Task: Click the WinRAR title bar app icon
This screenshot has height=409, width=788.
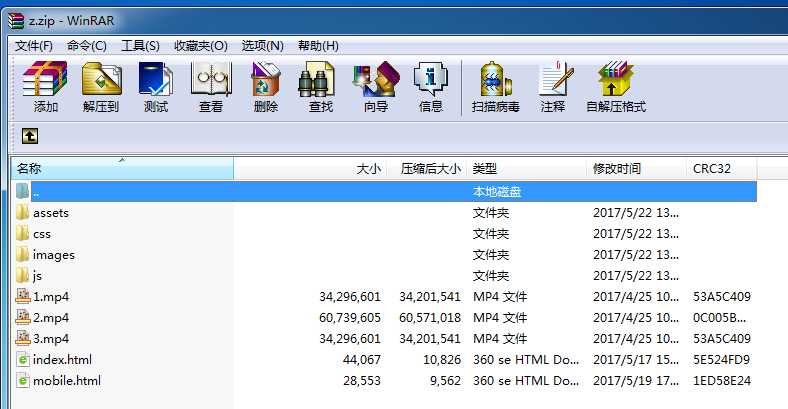Action: click(x=16, y=21)
